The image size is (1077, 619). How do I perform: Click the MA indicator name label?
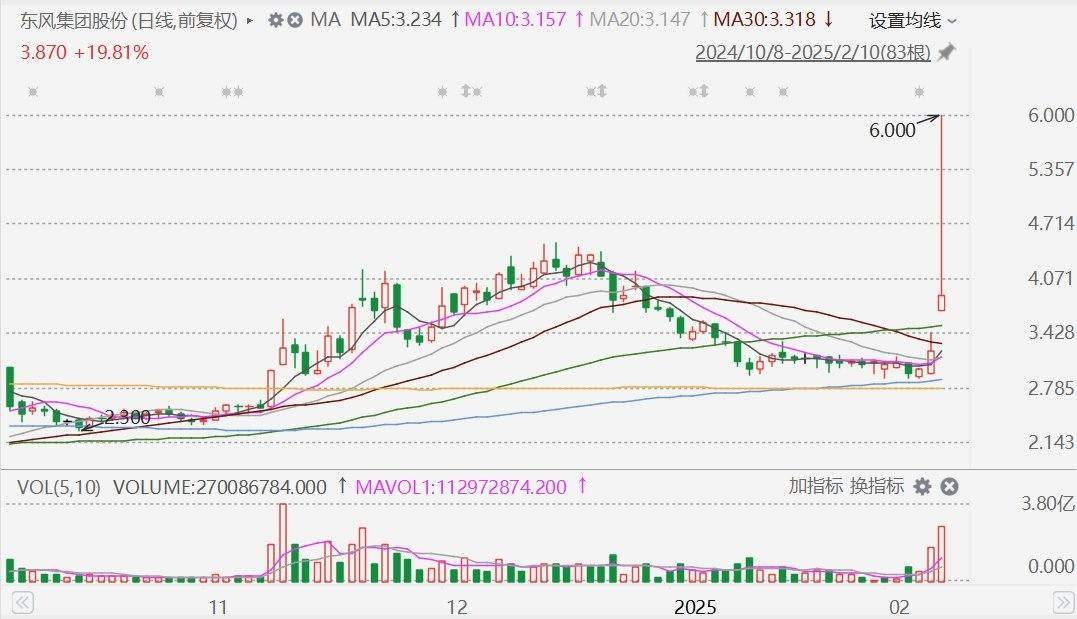coord(324,20)
